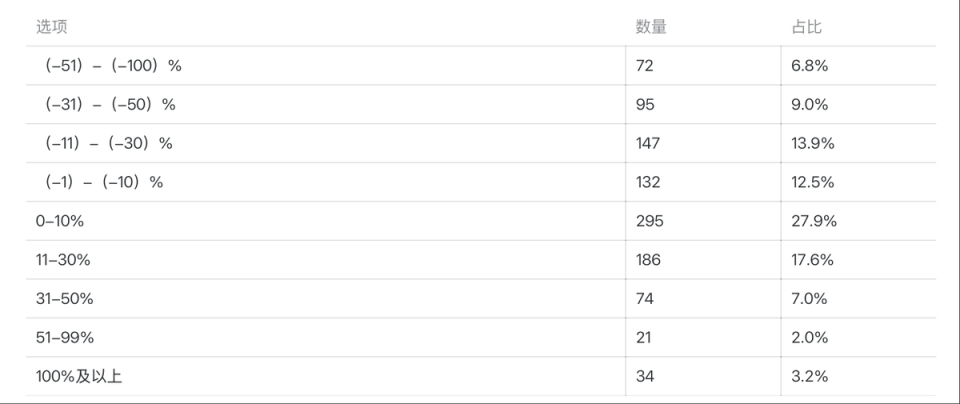Click the quantity value 132

pyautogui.click(x=650, y=183)
